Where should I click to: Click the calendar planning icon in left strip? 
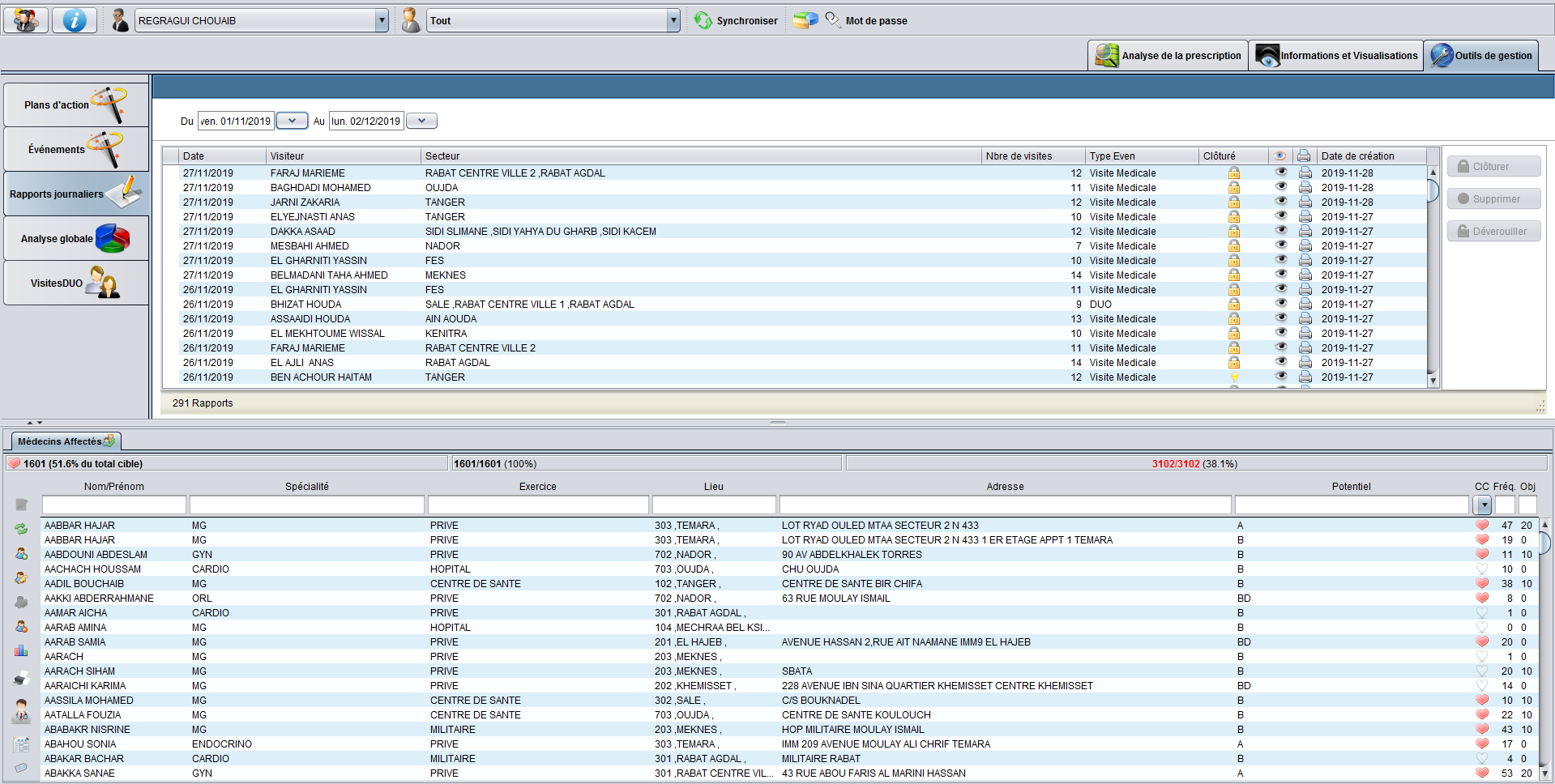coord(21,744)
